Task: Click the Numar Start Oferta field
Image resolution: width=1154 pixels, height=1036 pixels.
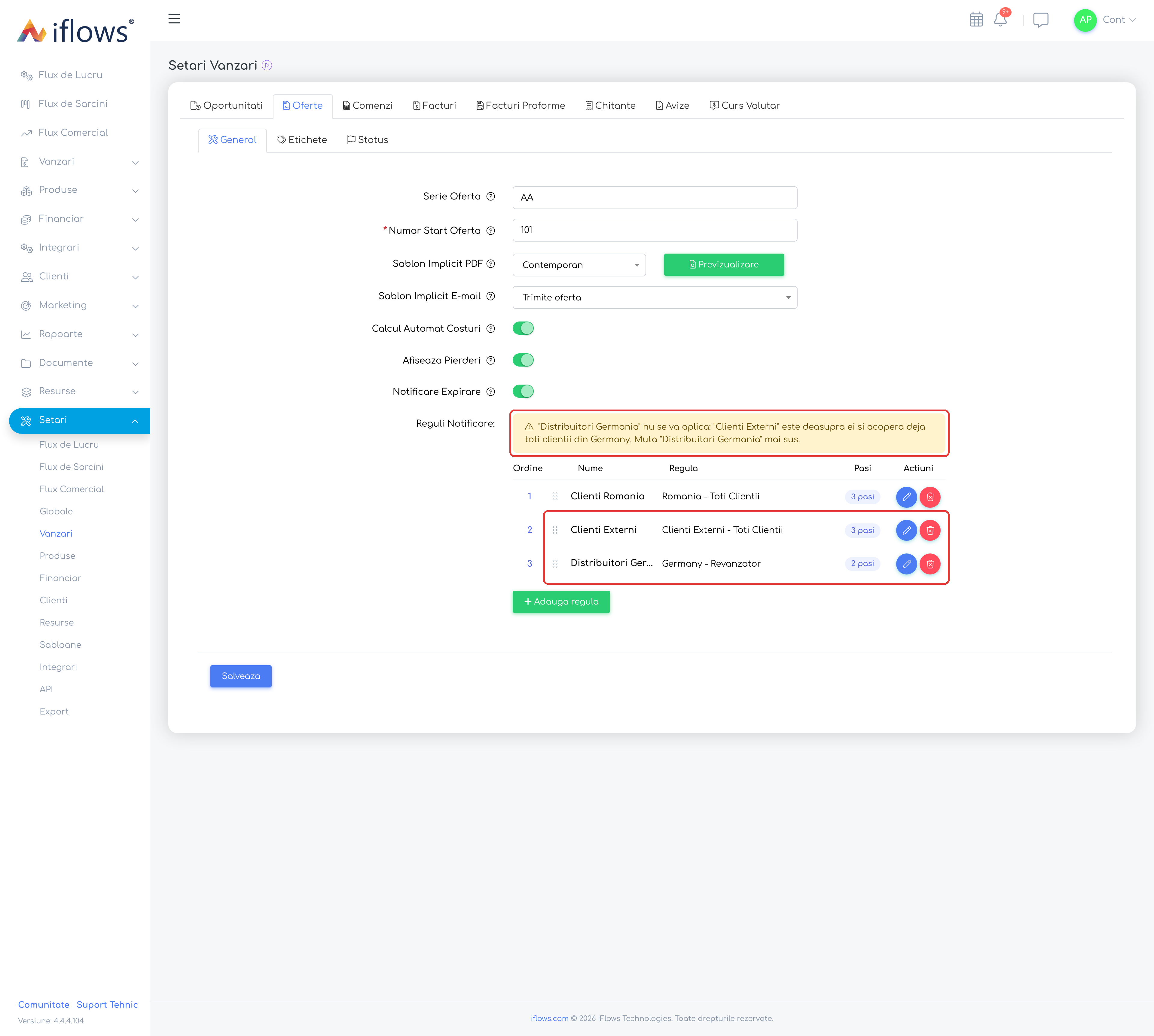Action: coord(655,230)
